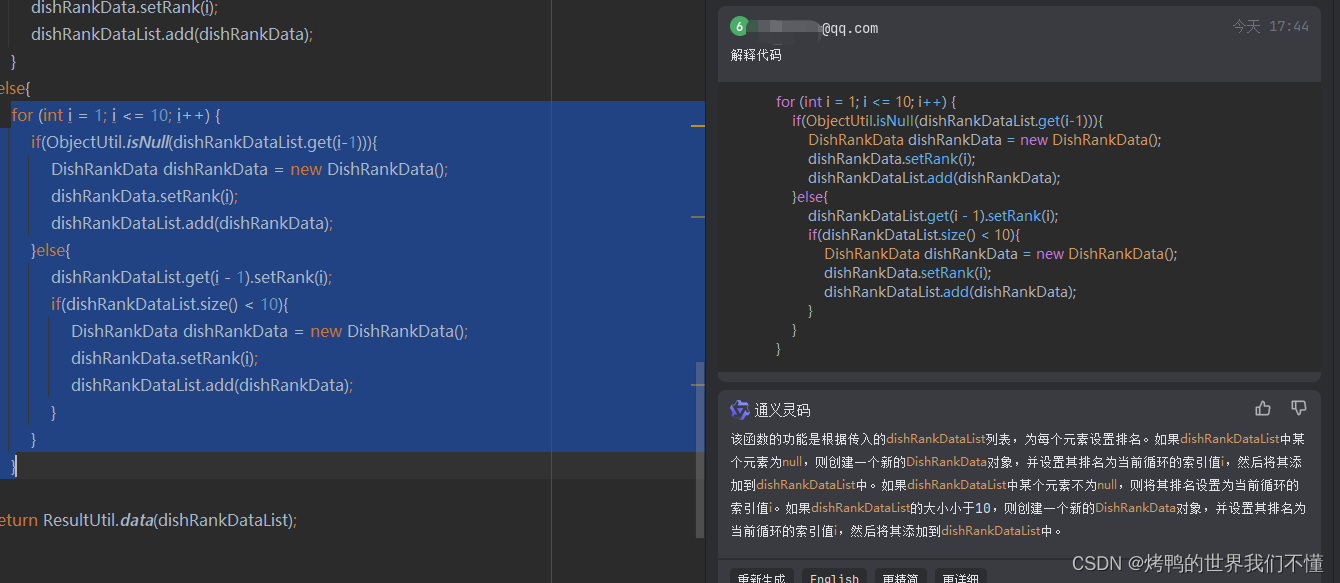1340x583 pixels.
Task: Click the size() < 10 line in the chat code block
Action: pyautogui.click(x=914, y=235)
